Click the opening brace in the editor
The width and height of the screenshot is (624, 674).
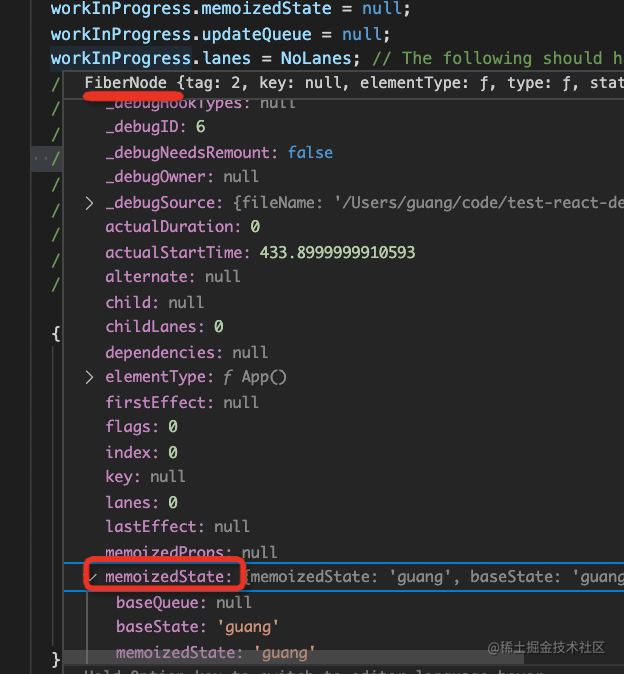pos(56,333)
